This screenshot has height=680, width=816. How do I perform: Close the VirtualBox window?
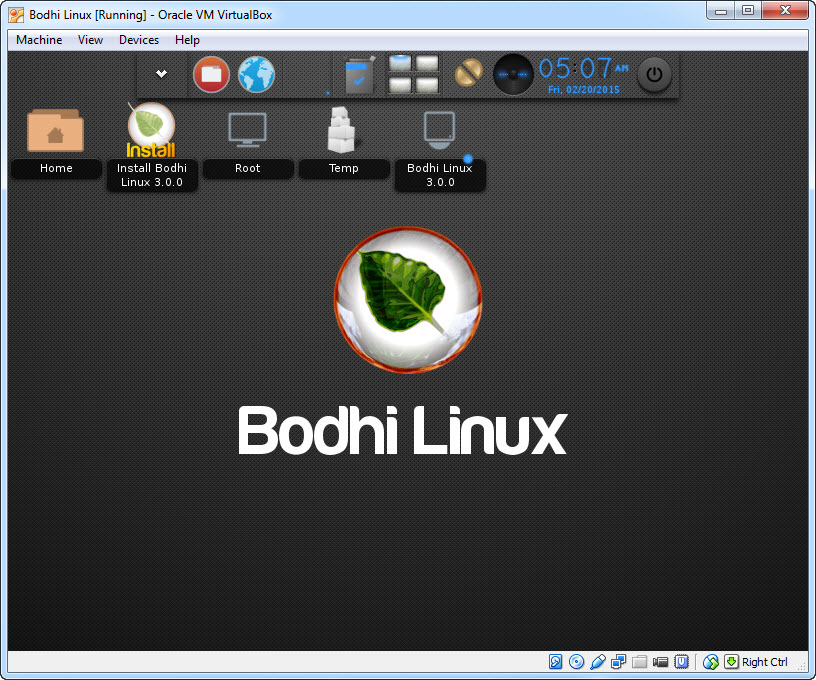point(785,11)
